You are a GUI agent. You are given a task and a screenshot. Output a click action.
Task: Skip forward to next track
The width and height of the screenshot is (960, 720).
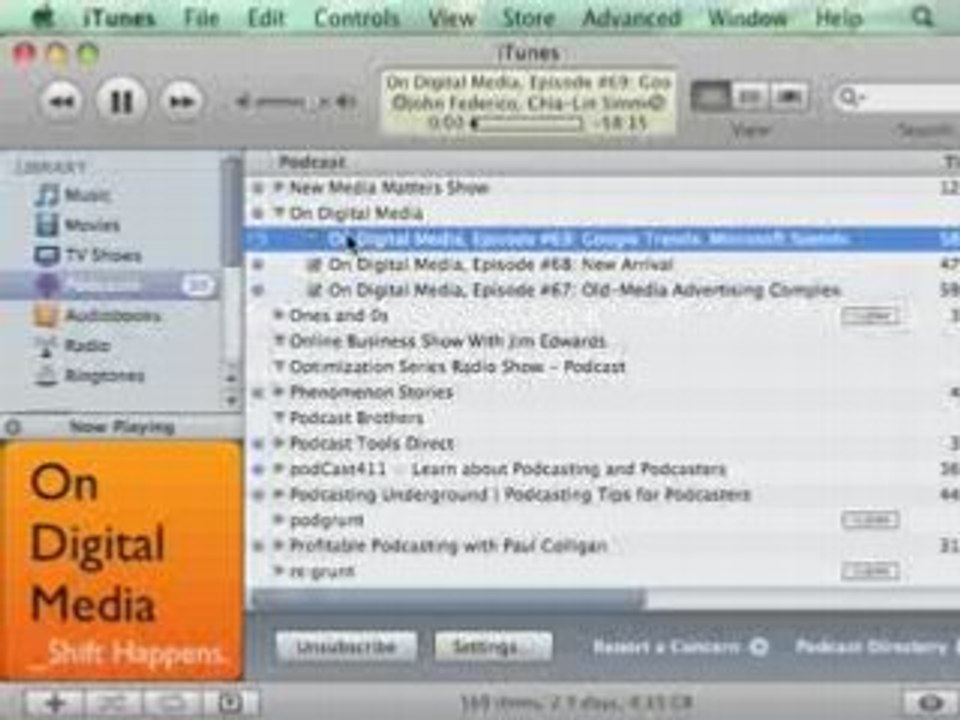pos(182,101)
